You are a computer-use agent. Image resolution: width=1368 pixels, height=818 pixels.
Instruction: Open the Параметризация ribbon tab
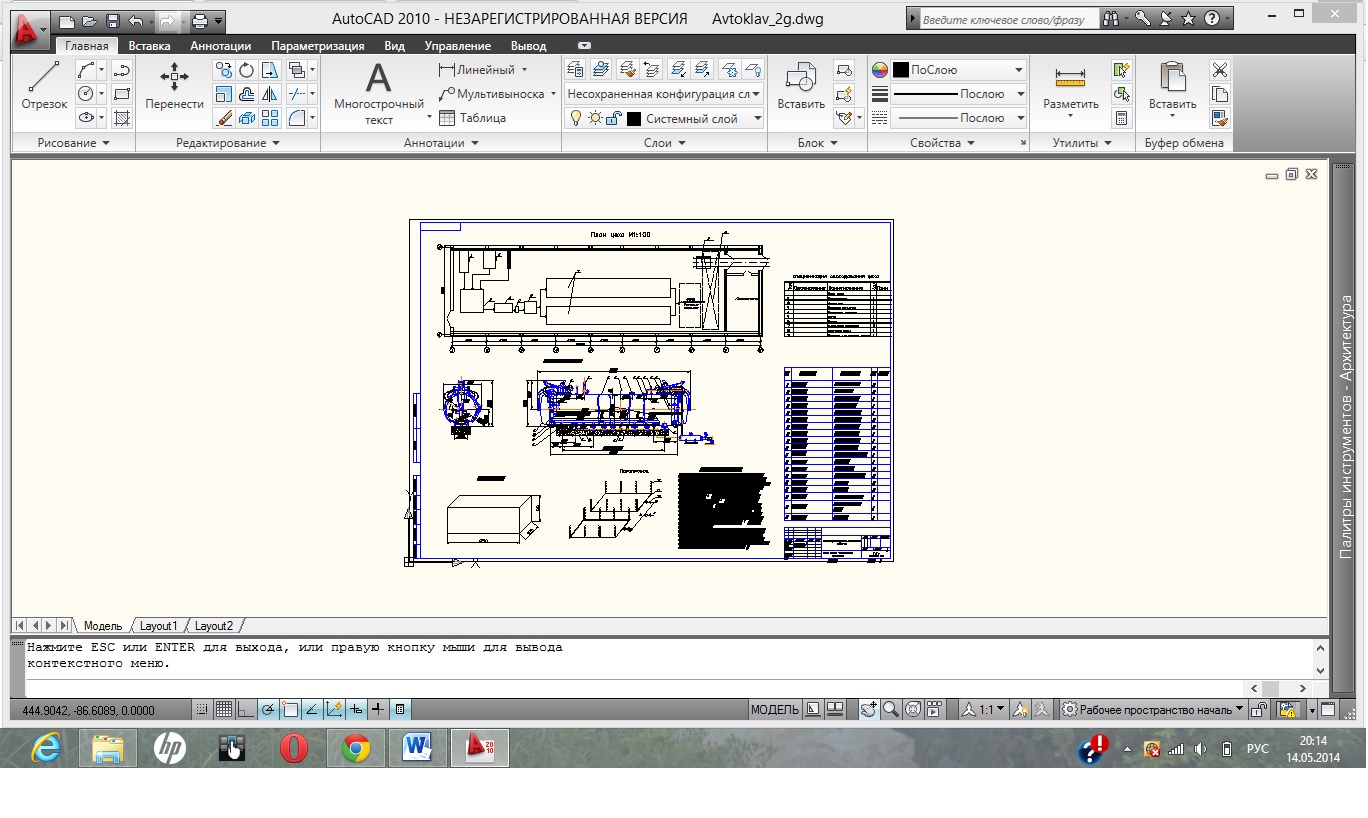tap(320, 46)
